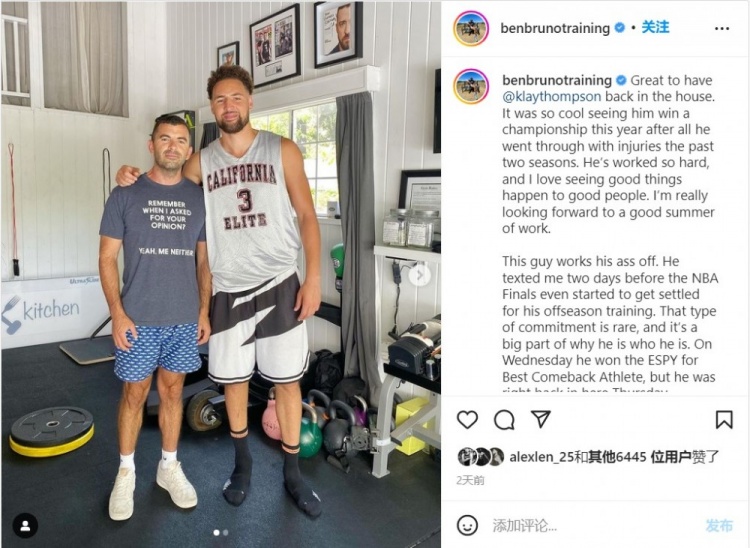The height and width of the screenshot is (548, 750).
Task: Like the post with the heart icon
Action: coord(467,419)
